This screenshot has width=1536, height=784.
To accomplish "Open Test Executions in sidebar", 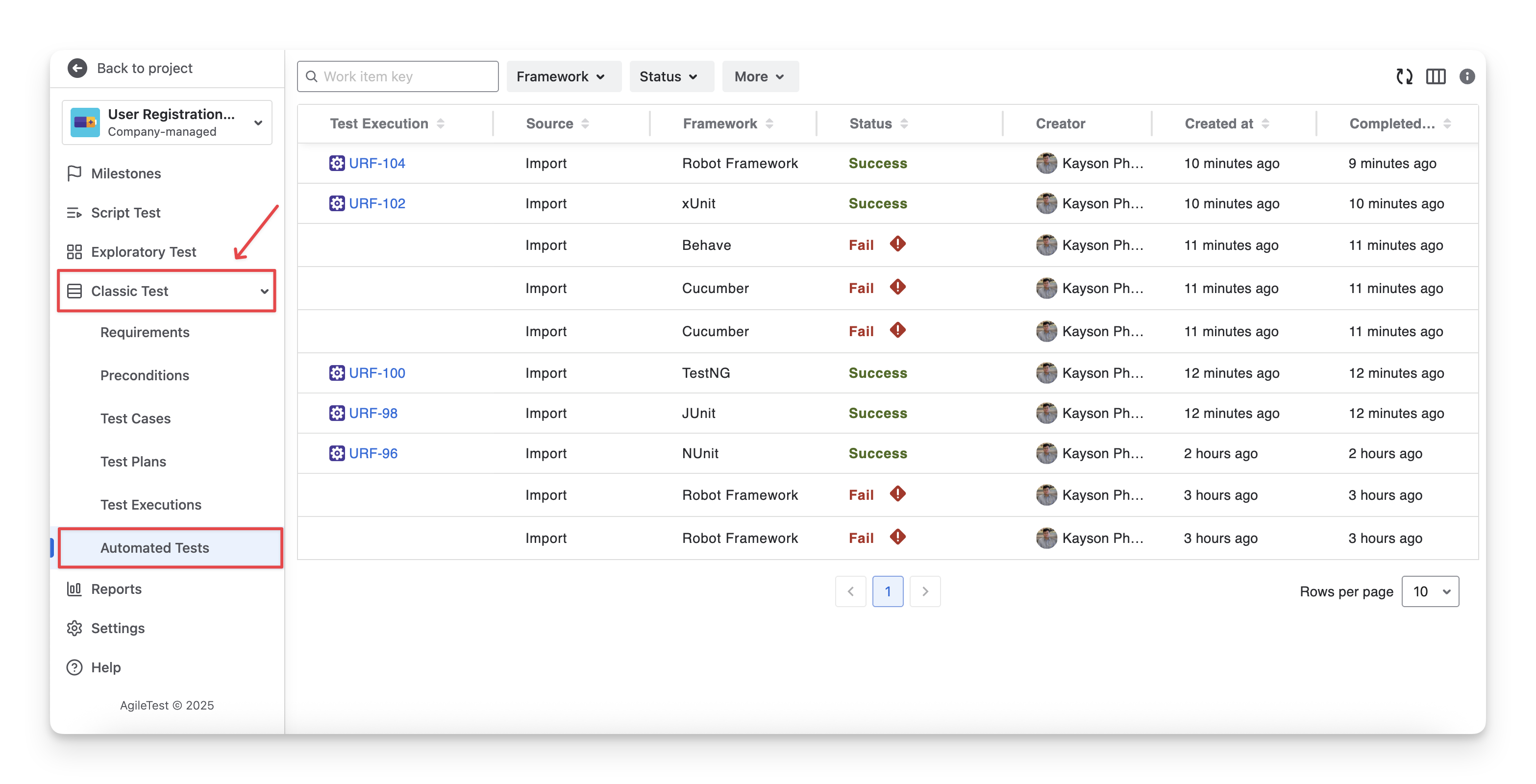I will pyautogui.click(x=151, y=504).
